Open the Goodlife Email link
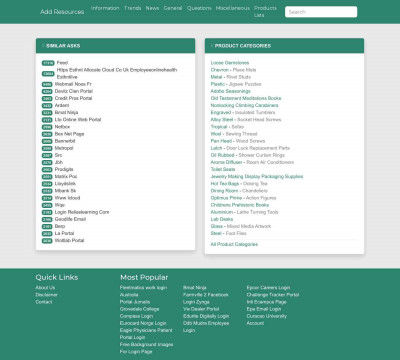Viewport: 400px width, 360px height. (x=70, y=219)
